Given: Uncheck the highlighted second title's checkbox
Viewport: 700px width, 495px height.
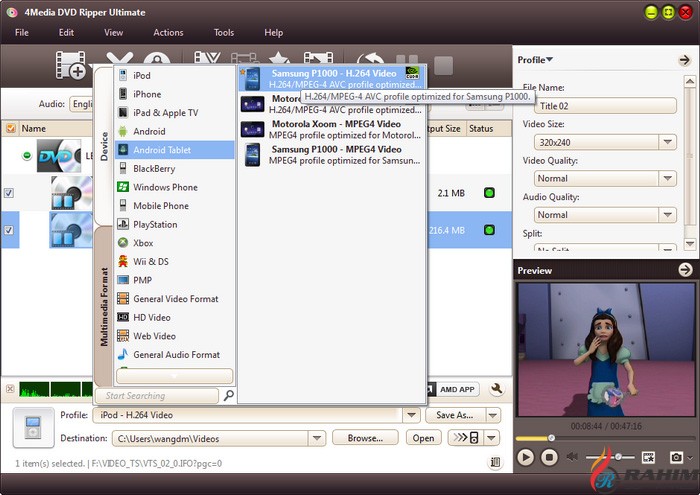Looking at the screenshot, I should coord(9,231).
